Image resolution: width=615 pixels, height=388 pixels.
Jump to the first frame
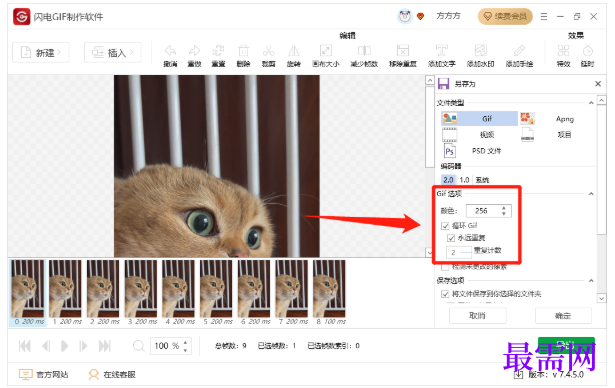25,346
